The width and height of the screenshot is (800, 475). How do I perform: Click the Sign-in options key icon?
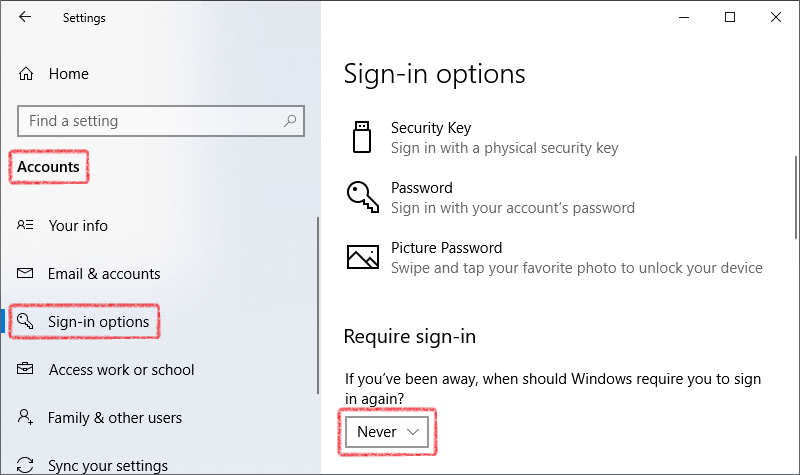(24, 321)
